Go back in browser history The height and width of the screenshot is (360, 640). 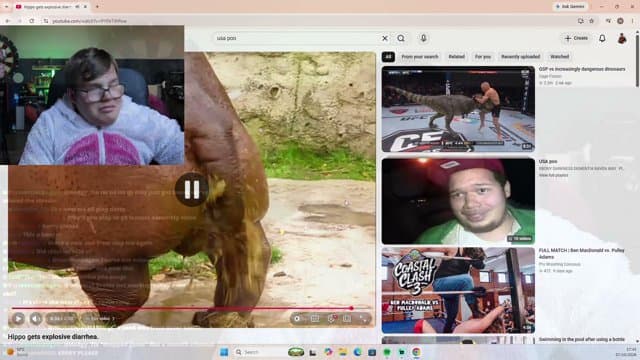click(x=8, y=21)
